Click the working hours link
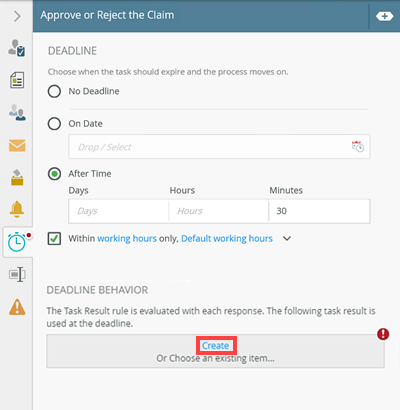 (x=127, y=239)
